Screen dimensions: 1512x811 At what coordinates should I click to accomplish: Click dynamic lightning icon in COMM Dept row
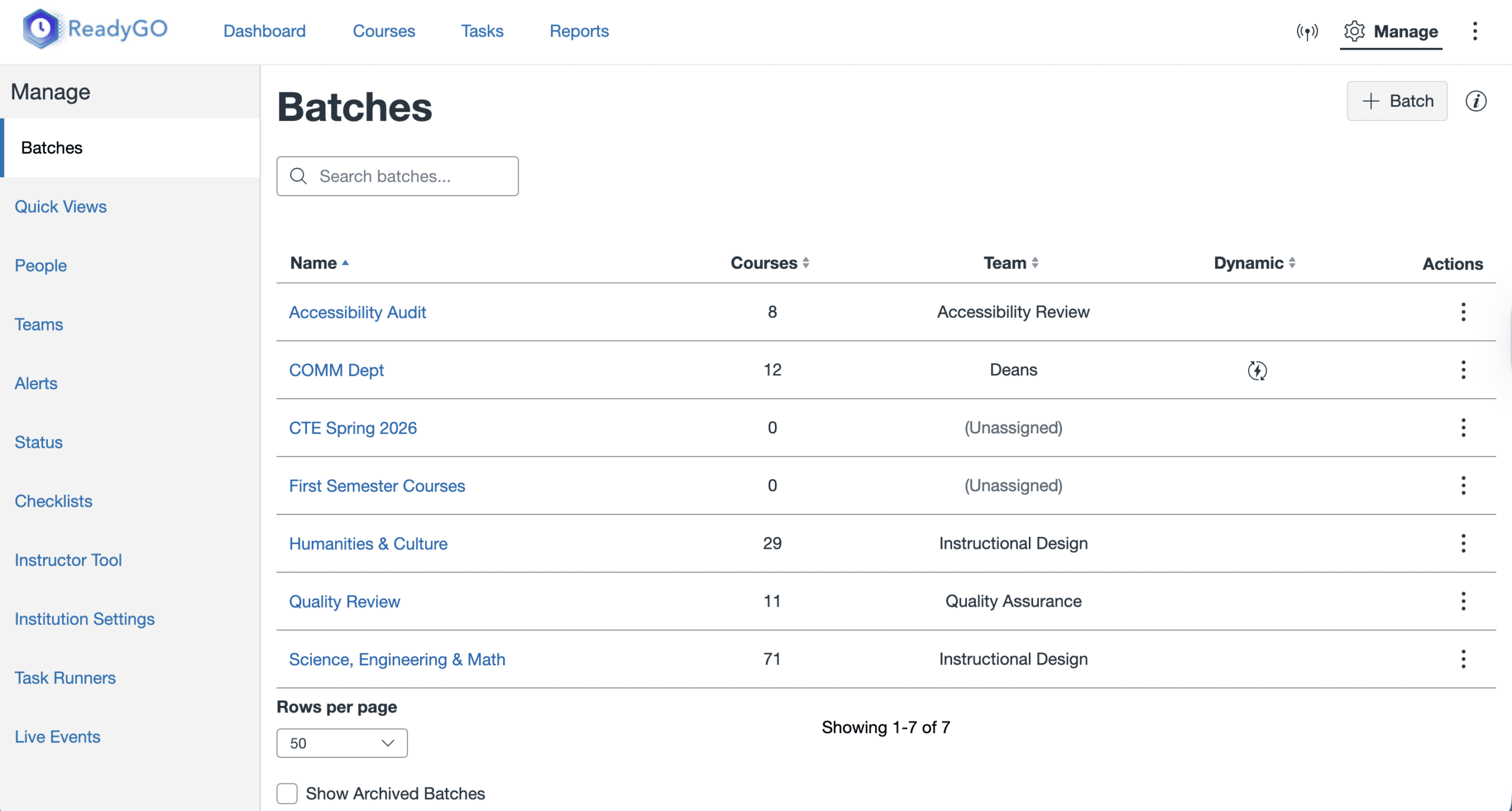click(1257, 370)
